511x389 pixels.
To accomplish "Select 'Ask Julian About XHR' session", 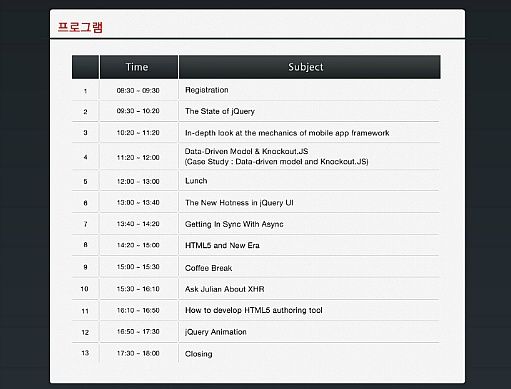I will click(x=224, y=289).
